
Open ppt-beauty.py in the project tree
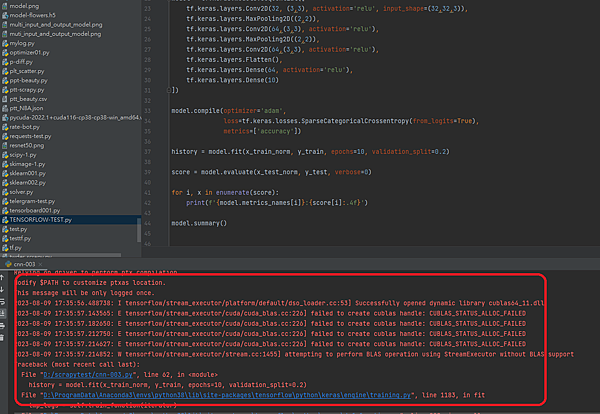(x=29, y=80)
